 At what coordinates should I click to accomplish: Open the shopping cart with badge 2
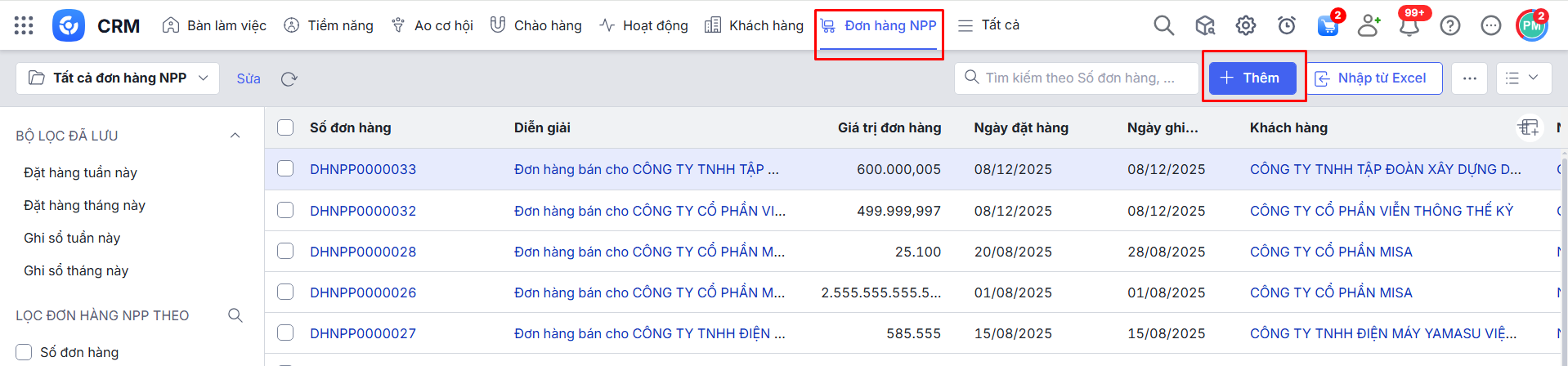1328,25
